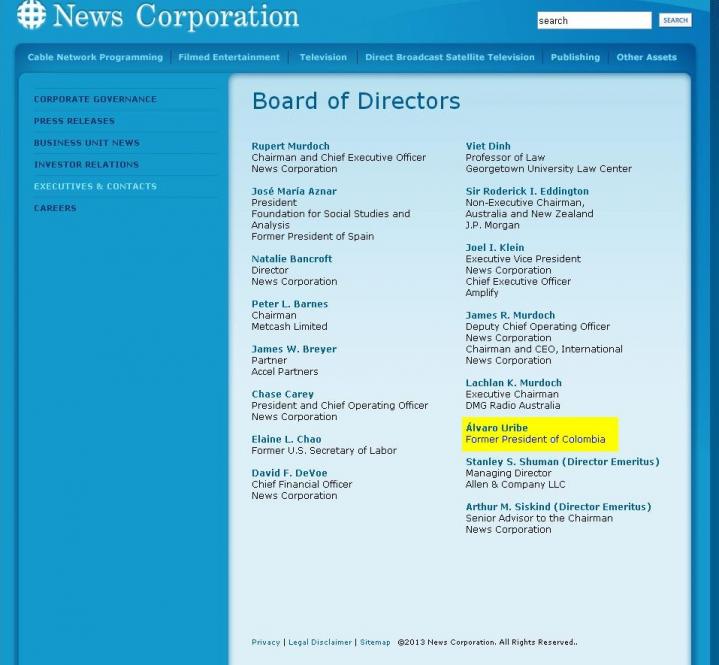Open highlighted Álvaro Uribe profile link
Viewport: 719px width, 665px height.
497,428
